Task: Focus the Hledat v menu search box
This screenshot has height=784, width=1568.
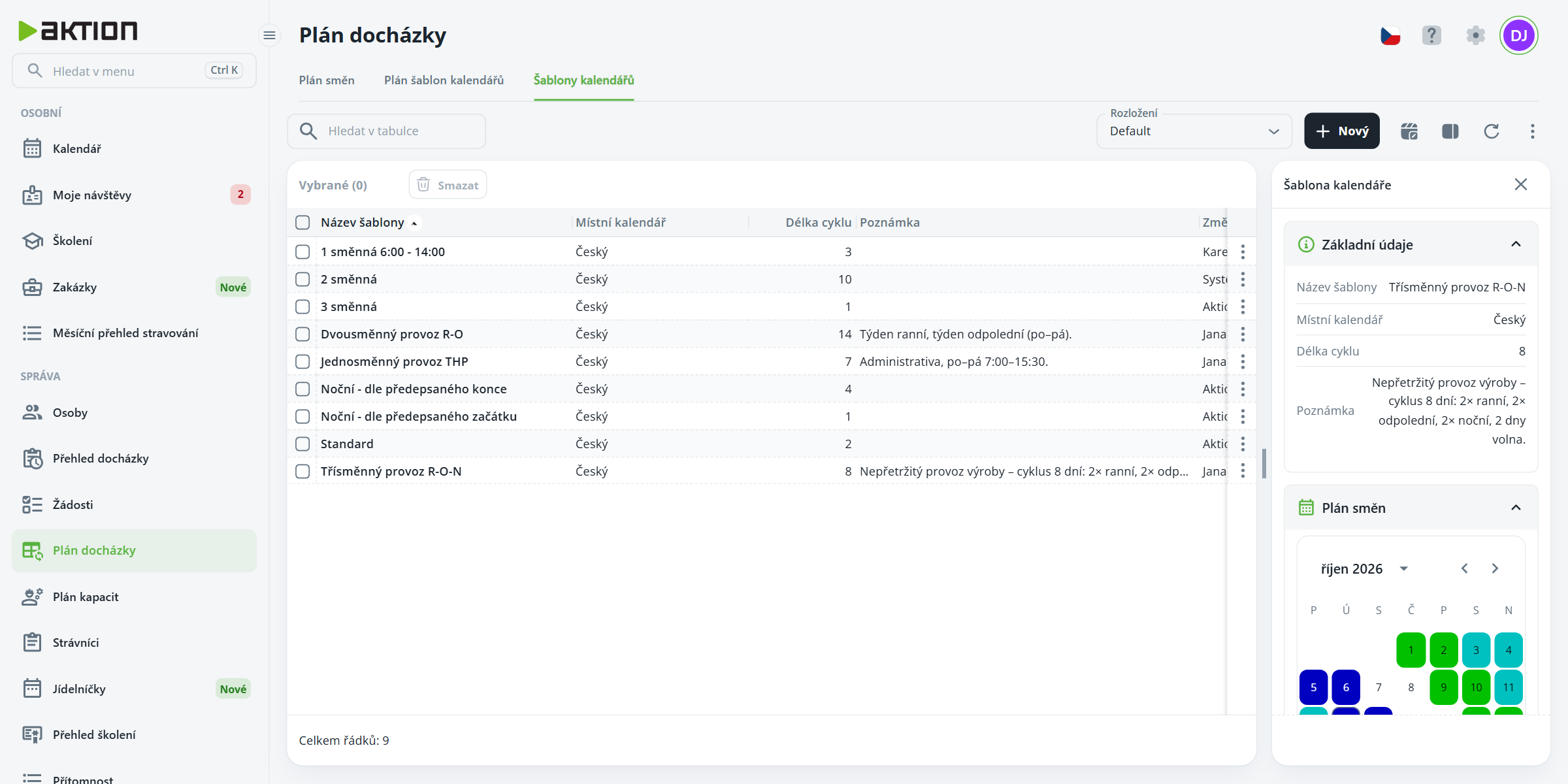Action: (134, 71)
